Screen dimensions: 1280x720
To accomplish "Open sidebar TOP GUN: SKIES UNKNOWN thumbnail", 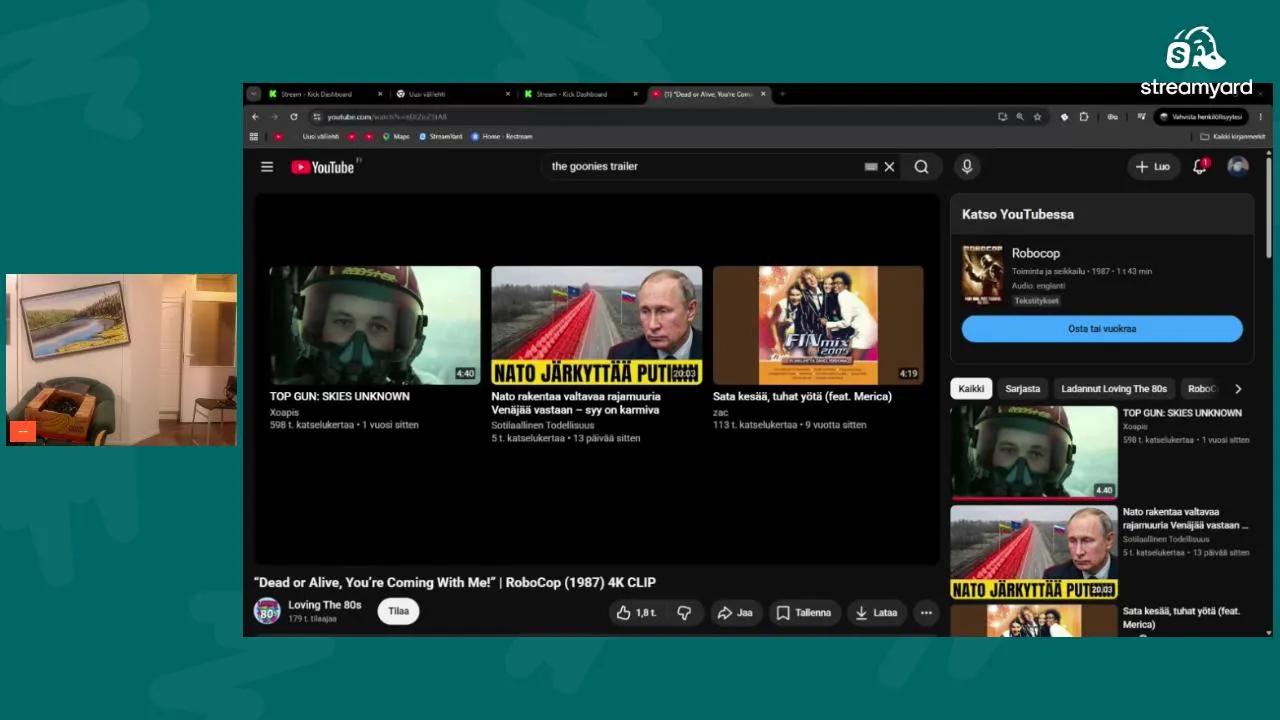I will 1034,452.
